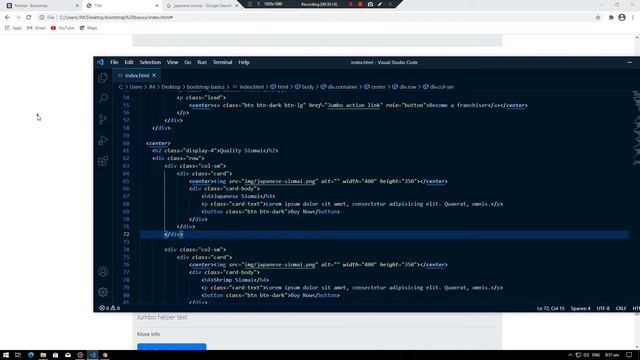Image resolution: width=640 pixels, height=360 pixels.
Task: Open Task View on the taskbar
Action: (x=18, y=355)
